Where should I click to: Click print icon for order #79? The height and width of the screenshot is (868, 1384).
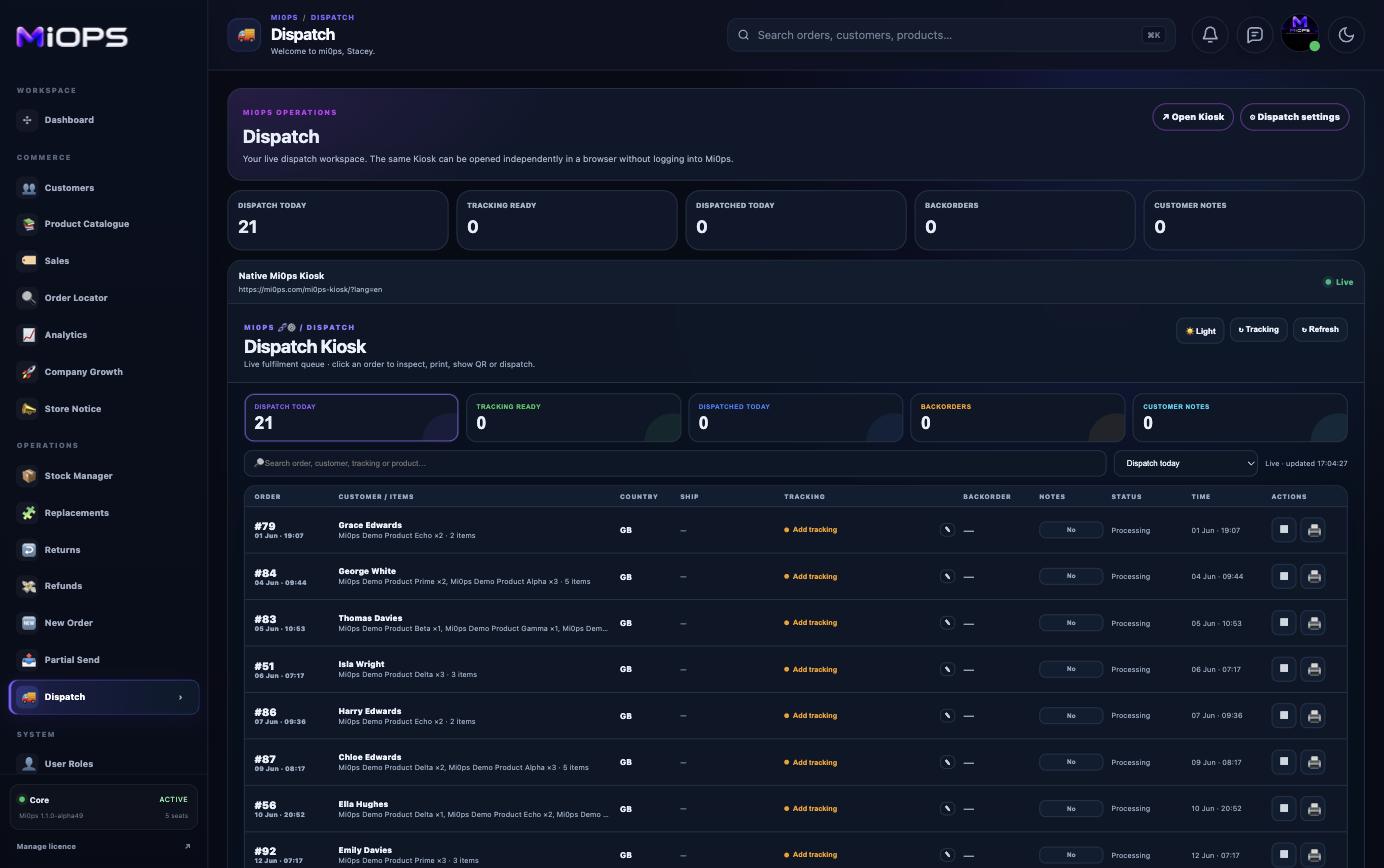[1314, 530]
